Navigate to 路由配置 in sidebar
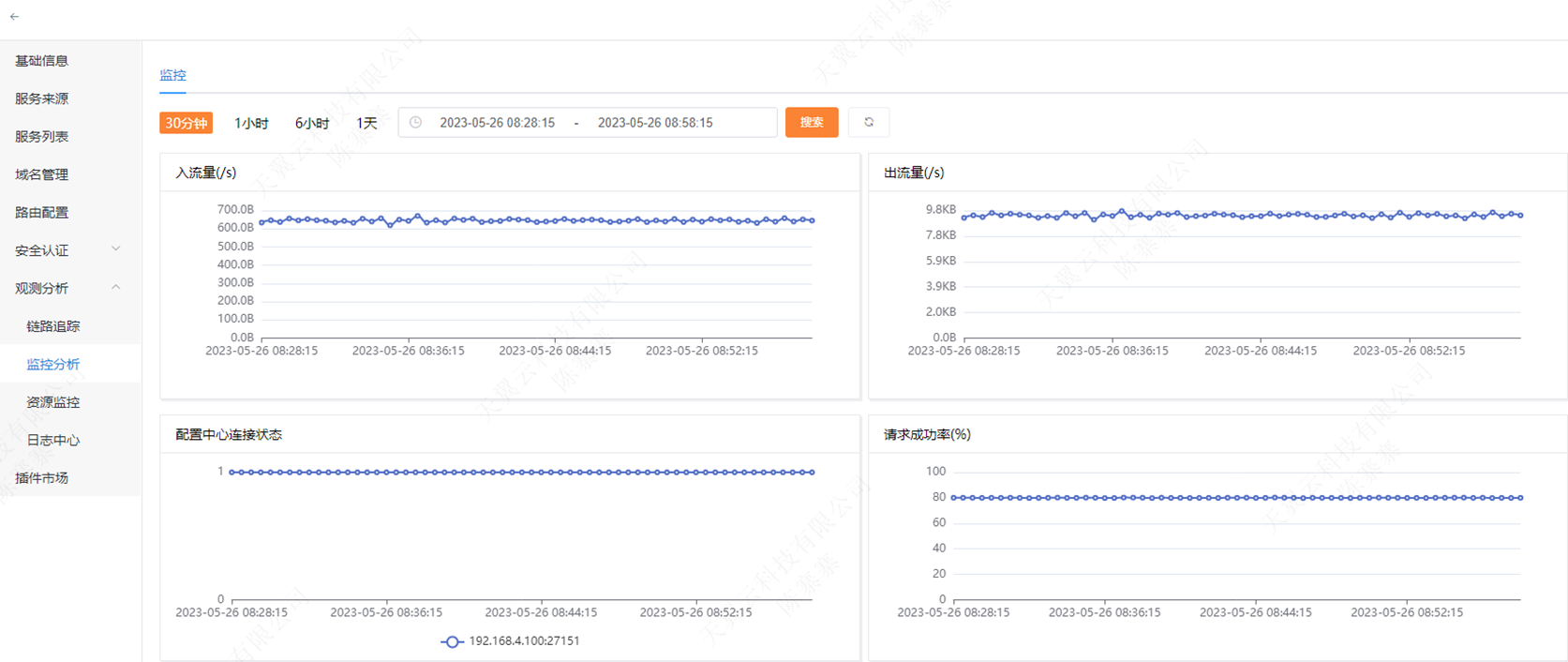 42,213
